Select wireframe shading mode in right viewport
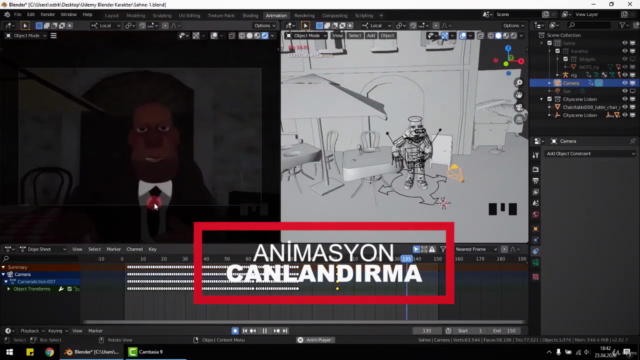 coord(491,36)
